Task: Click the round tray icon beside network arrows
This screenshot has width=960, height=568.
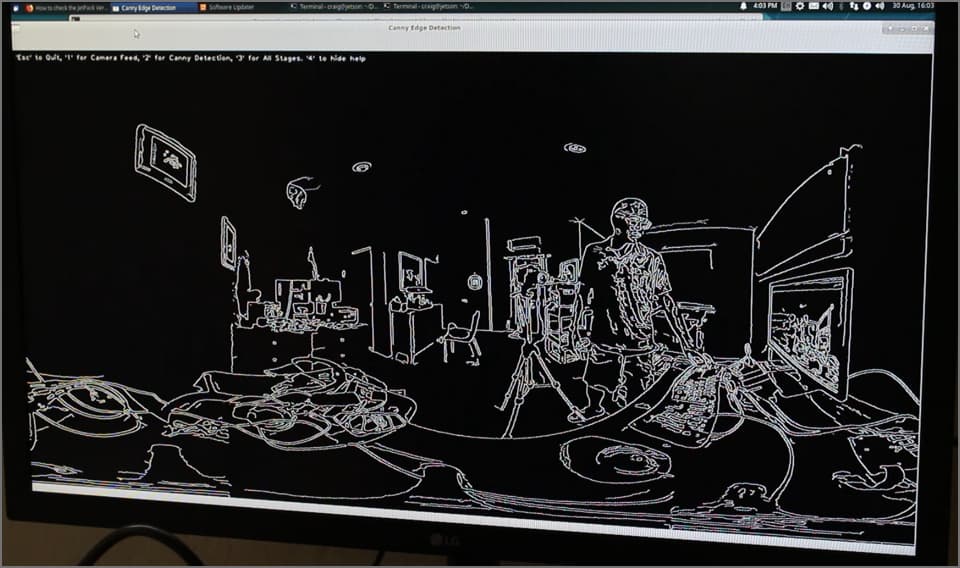Action: (867, 6)
